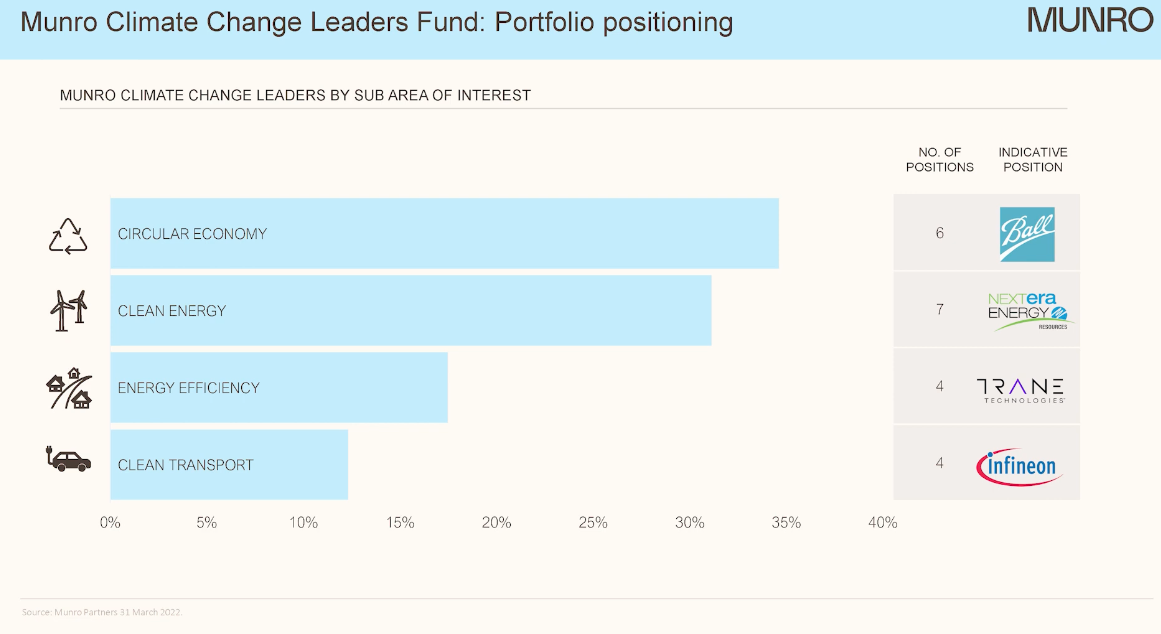Click the Indicative Position column header
1161x634 pixels.
(1033, 160)
